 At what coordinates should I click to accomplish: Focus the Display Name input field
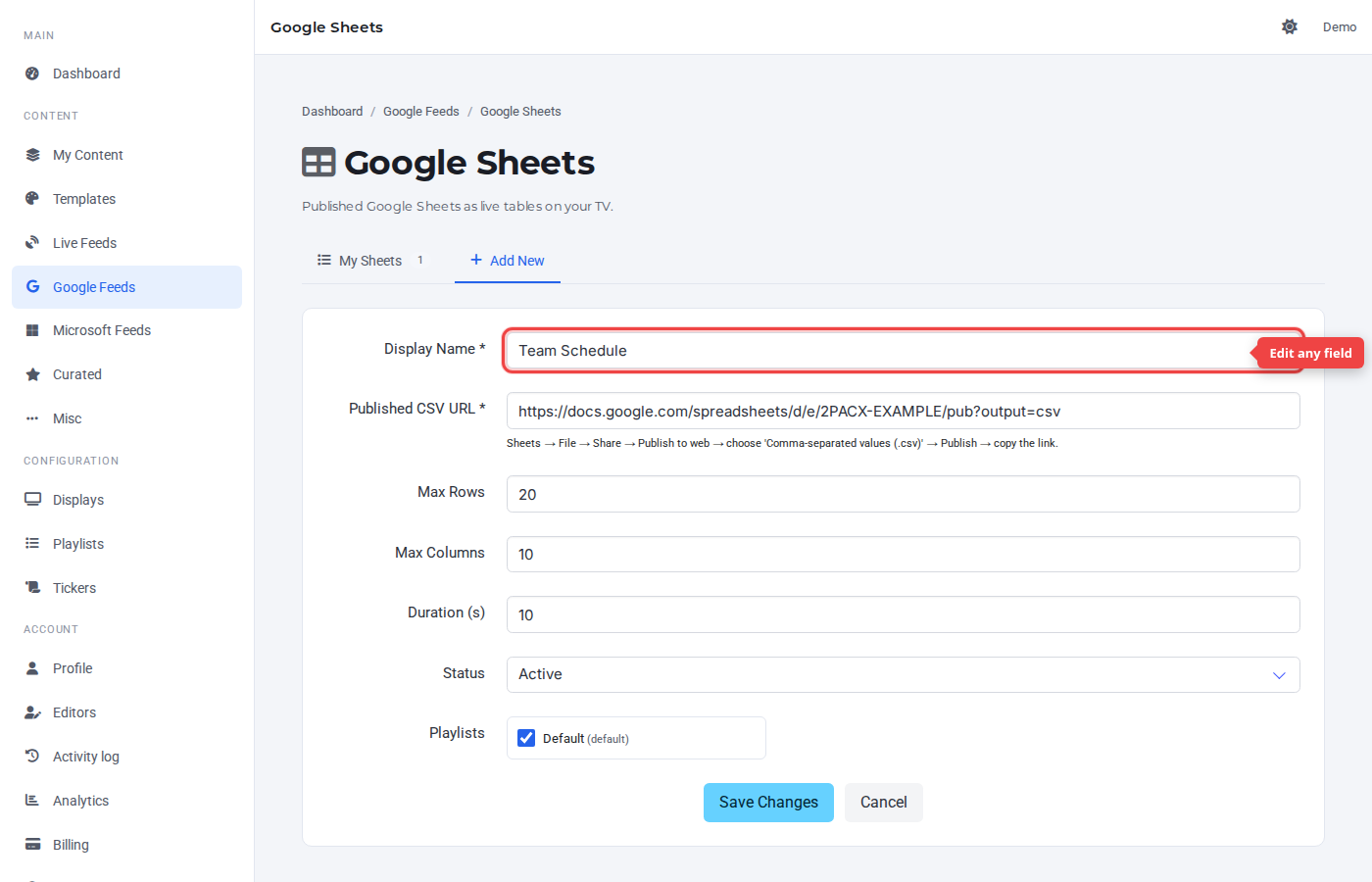(x=903, y=351)
